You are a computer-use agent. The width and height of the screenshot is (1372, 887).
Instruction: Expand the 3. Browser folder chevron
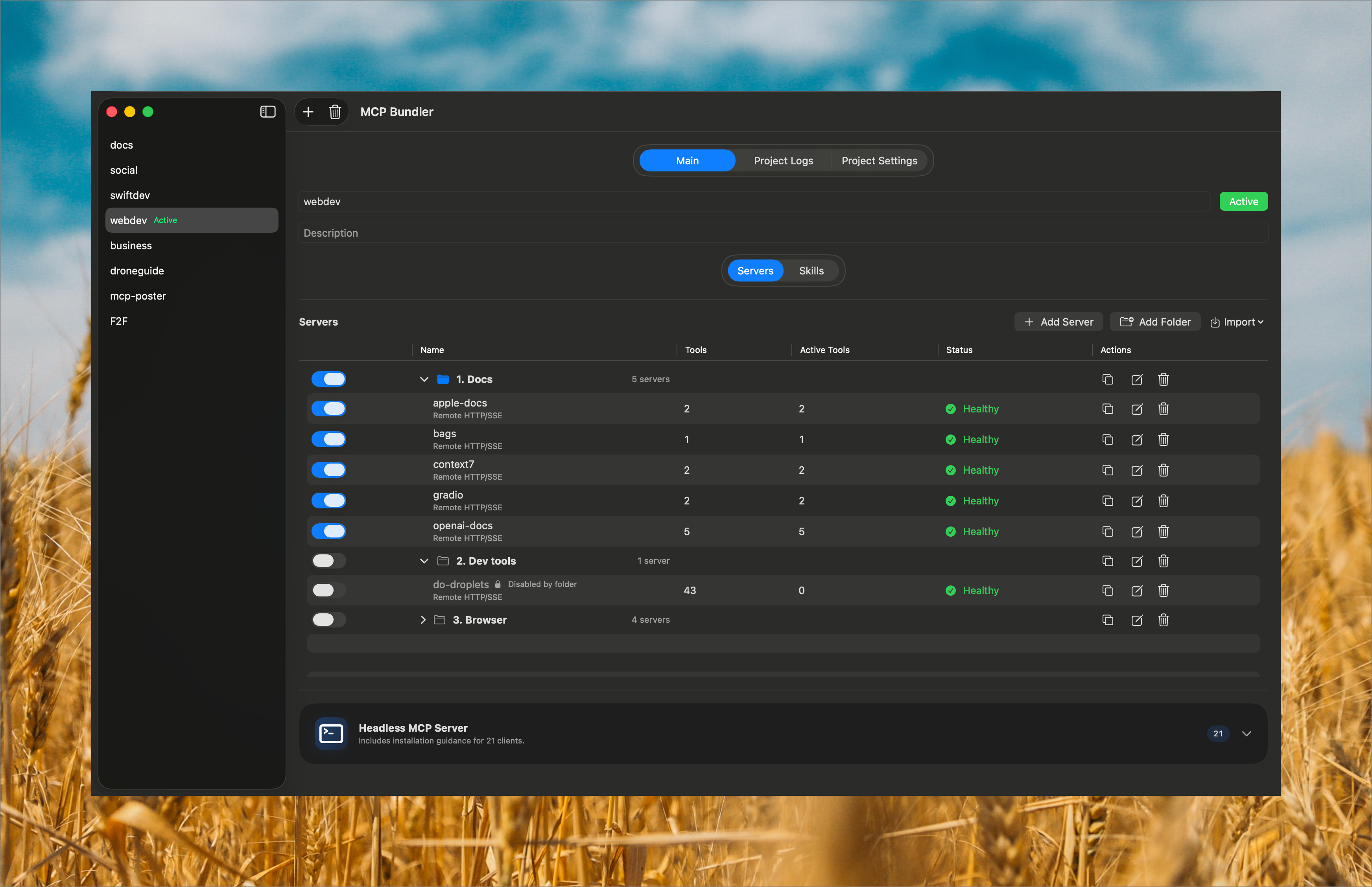423,620
